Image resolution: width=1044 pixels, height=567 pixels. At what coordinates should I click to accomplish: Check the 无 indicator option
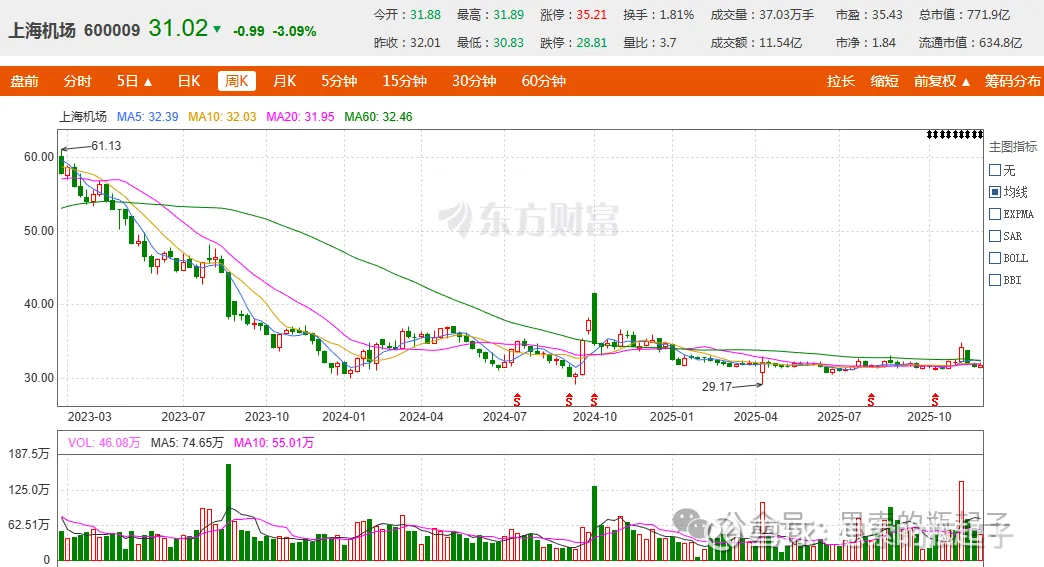(x=995, y=170)
